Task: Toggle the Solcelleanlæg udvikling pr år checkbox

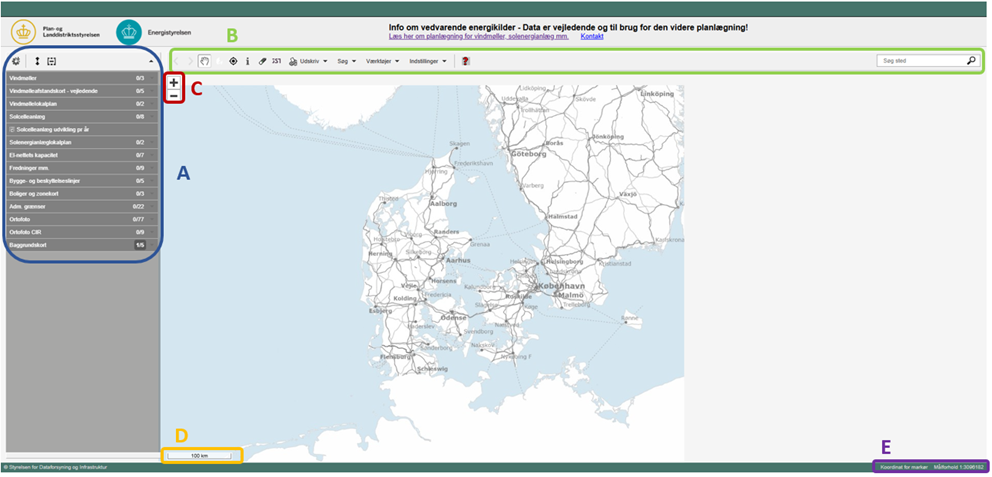Action: [13, 129]
